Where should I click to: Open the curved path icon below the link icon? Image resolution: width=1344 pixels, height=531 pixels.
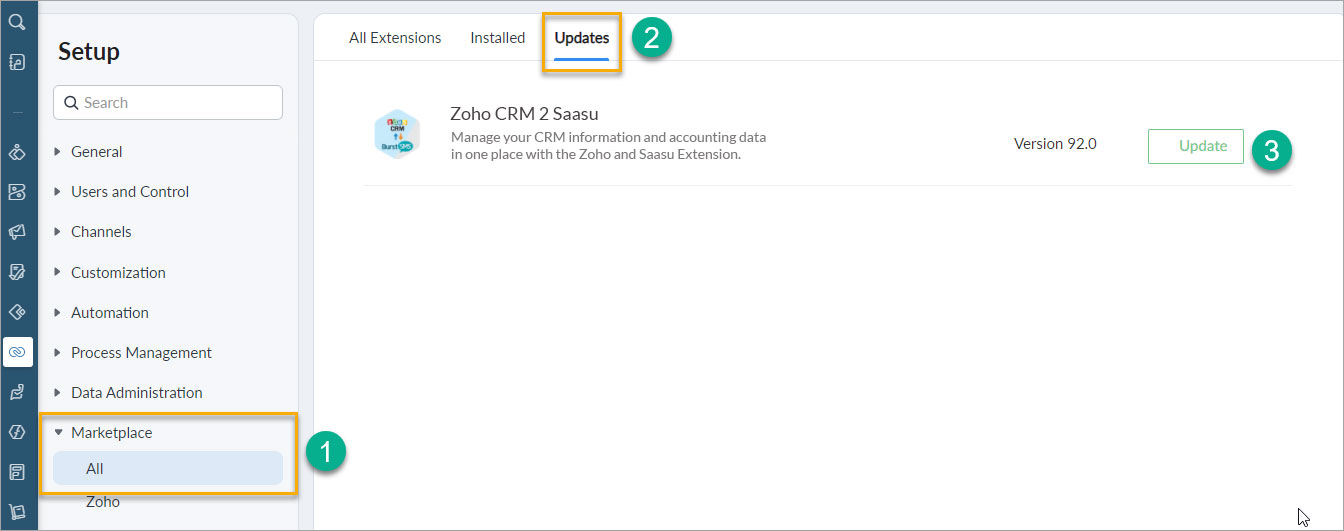[17, 392]
